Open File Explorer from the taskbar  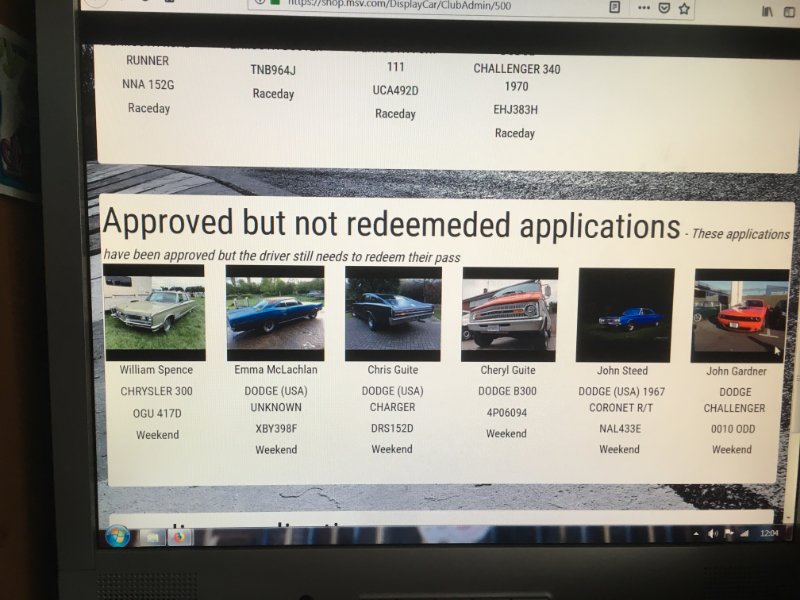tap(152, 536)
